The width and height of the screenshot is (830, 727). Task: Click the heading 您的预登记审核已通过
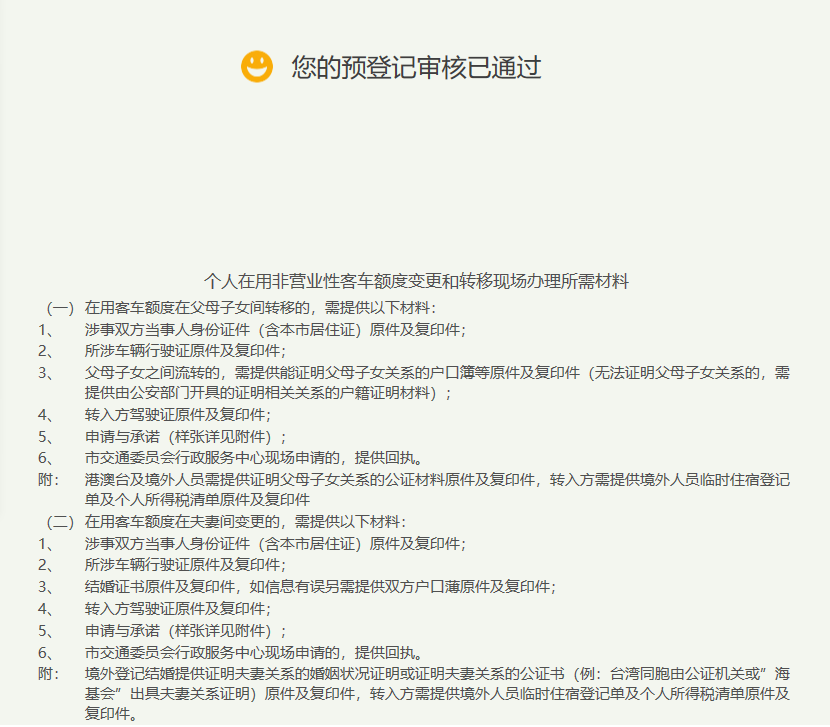pyautogui.click(x=416, y=67)
